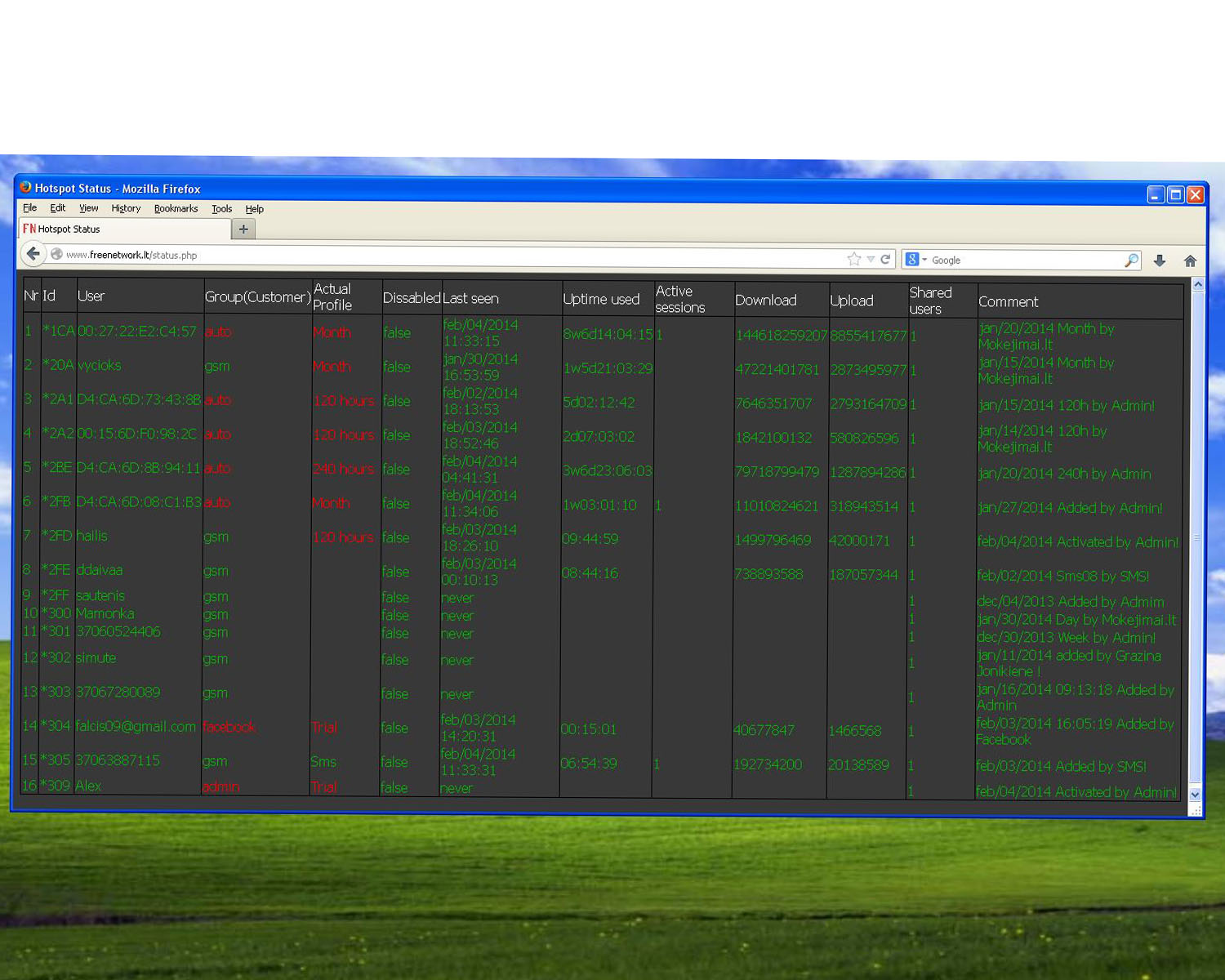Viewport: 1225px width, 980px height.
Task: Click the magnifier icon in the search box
Action: point(1131,261)
